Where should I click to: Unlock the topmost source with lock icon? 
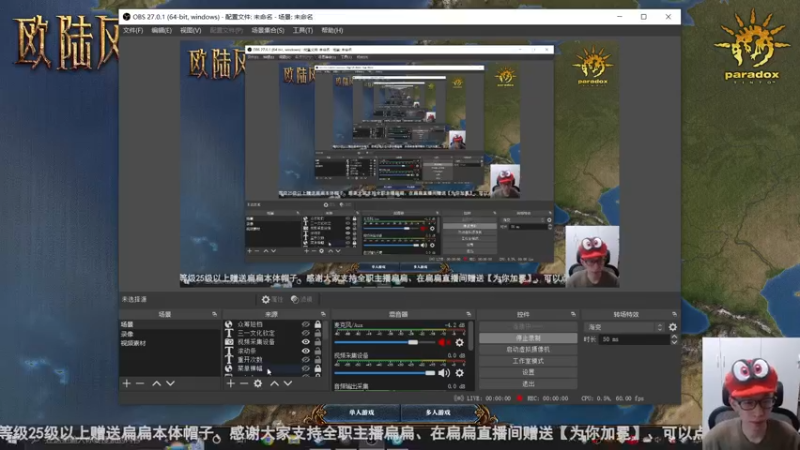click(x=318, y=324)
